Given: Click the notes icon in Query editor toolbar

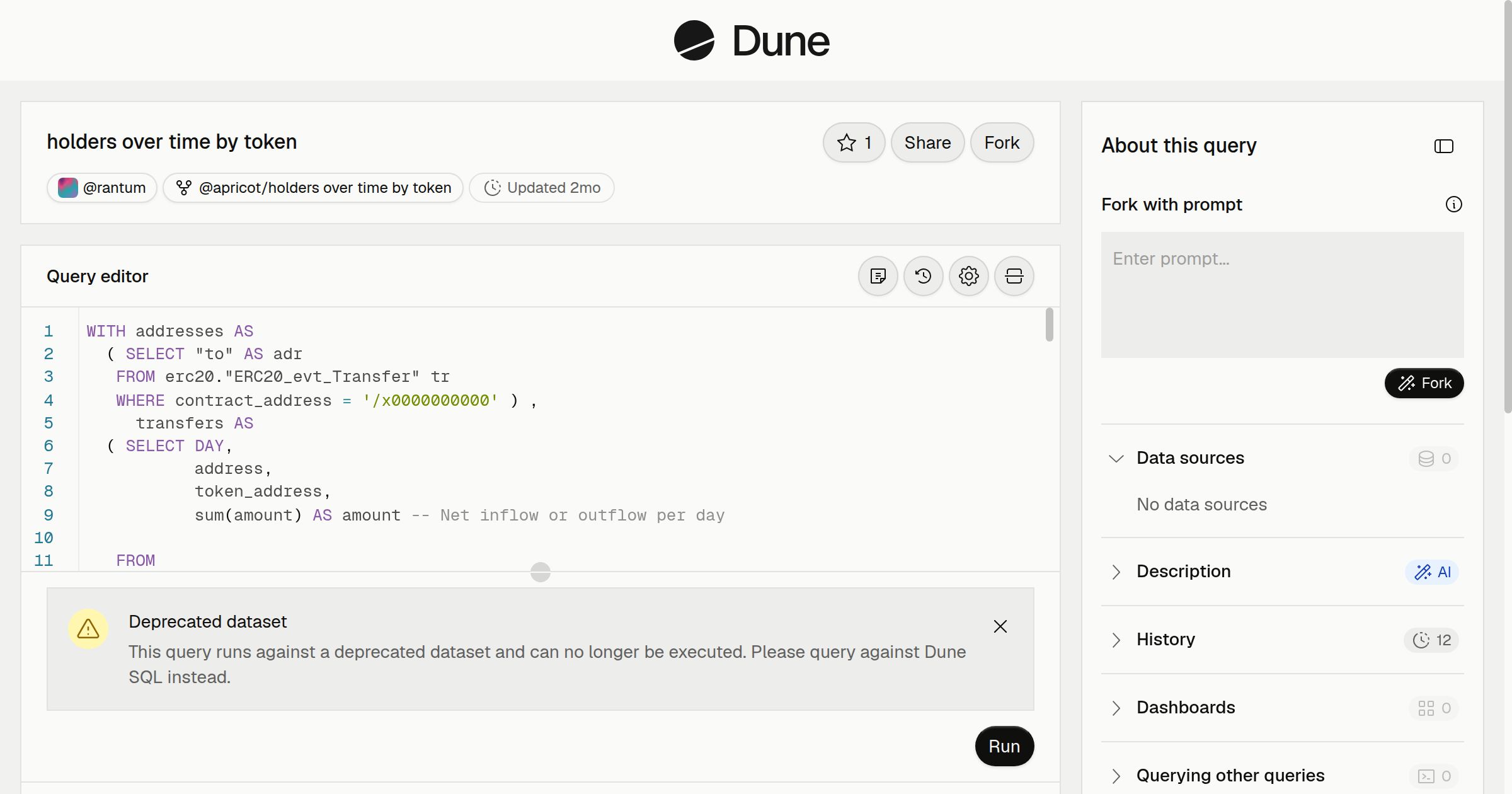Looking at the screenshot, I should pyautogui.click(x=878, y=276).
